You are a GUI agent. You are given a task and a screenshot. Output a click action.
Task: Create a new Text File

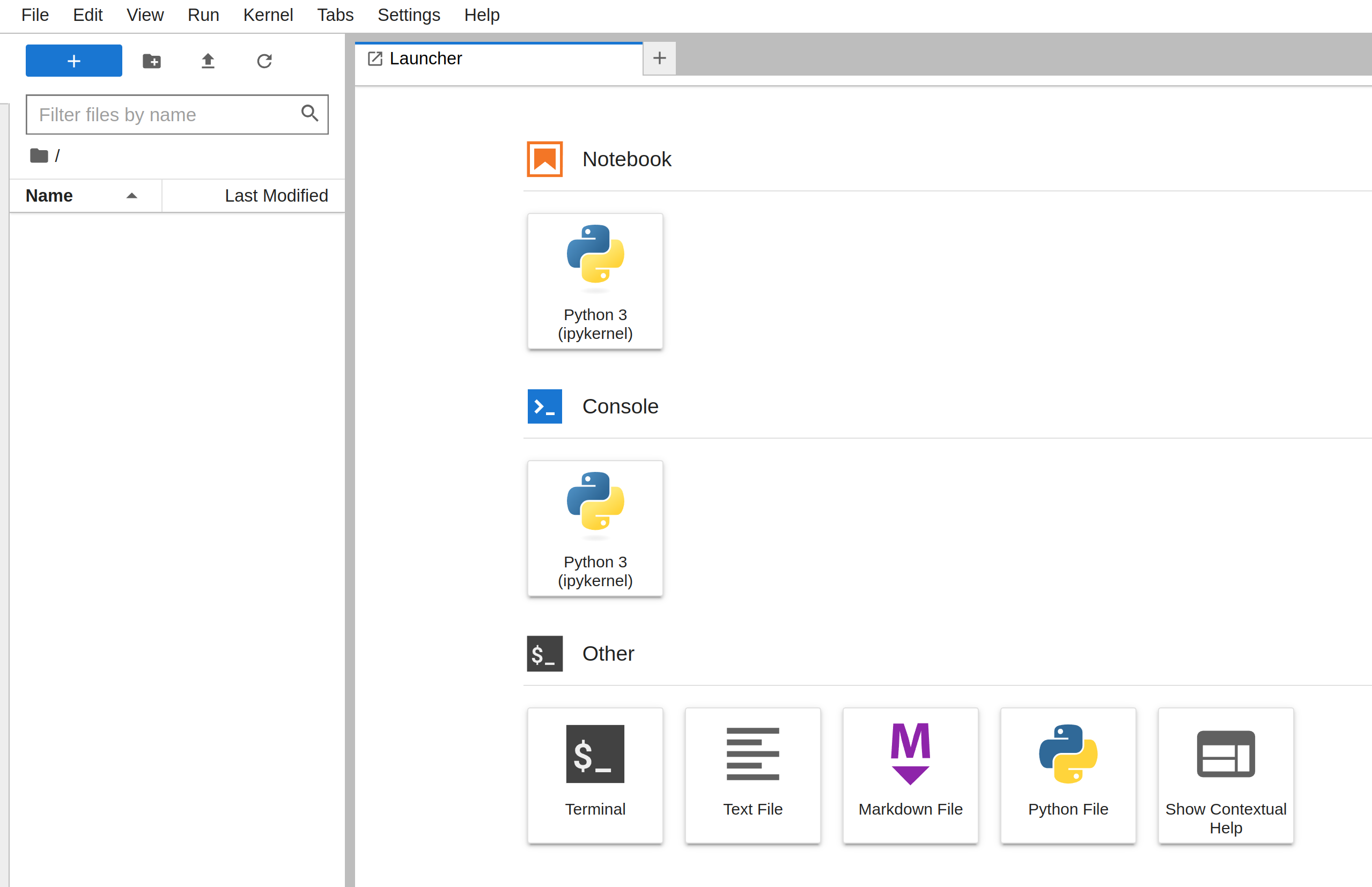[753, 775]
